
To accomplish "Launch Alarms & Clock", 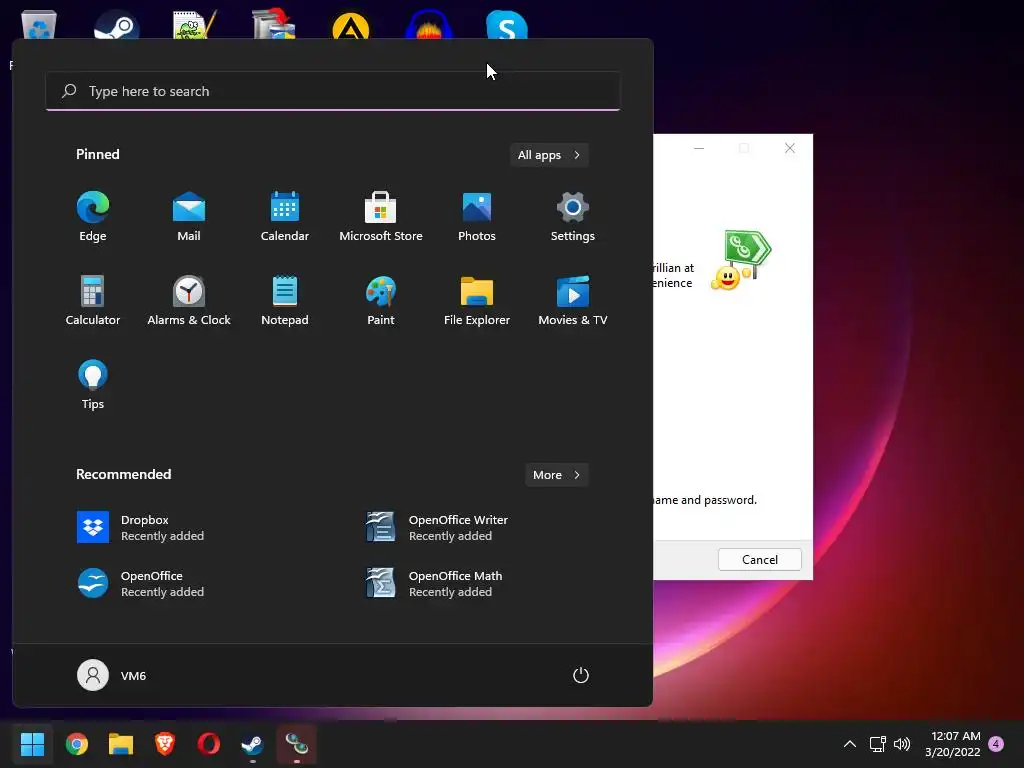I will pos(189,301).
